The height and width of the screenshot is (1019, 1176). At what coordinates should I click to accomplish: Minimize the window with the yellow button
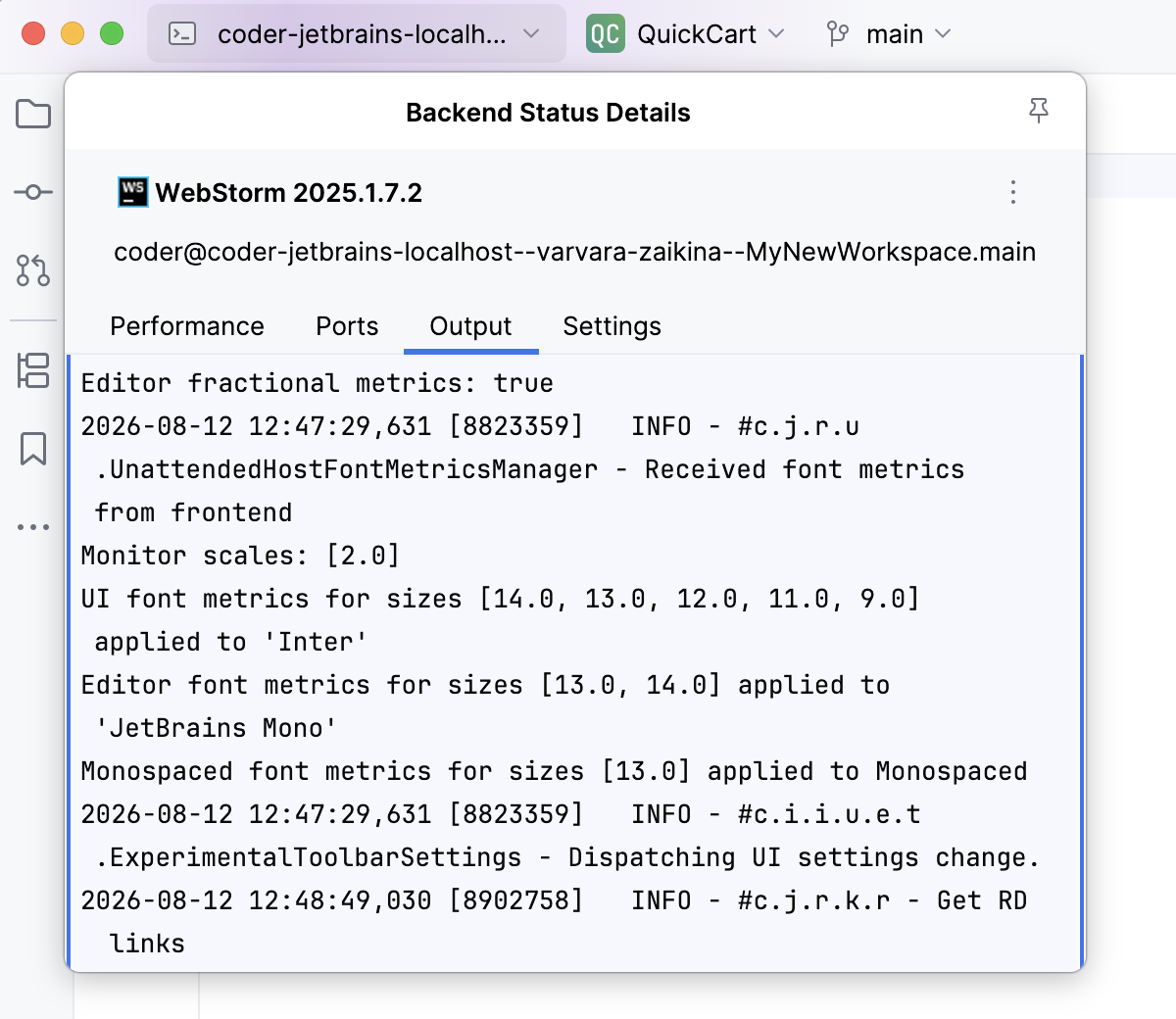(73, 33)
